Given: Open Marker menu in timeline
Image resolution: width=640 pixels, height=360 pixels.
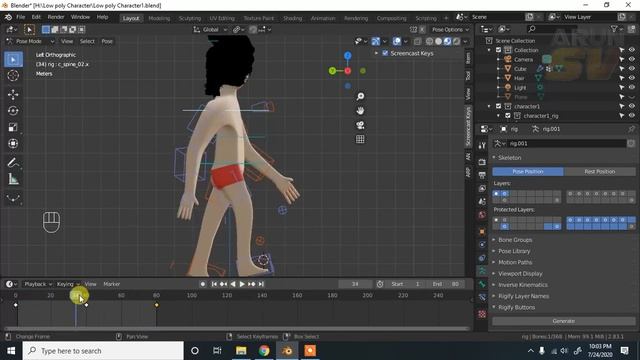Looking at the screenshot, I should click(111, 284).
